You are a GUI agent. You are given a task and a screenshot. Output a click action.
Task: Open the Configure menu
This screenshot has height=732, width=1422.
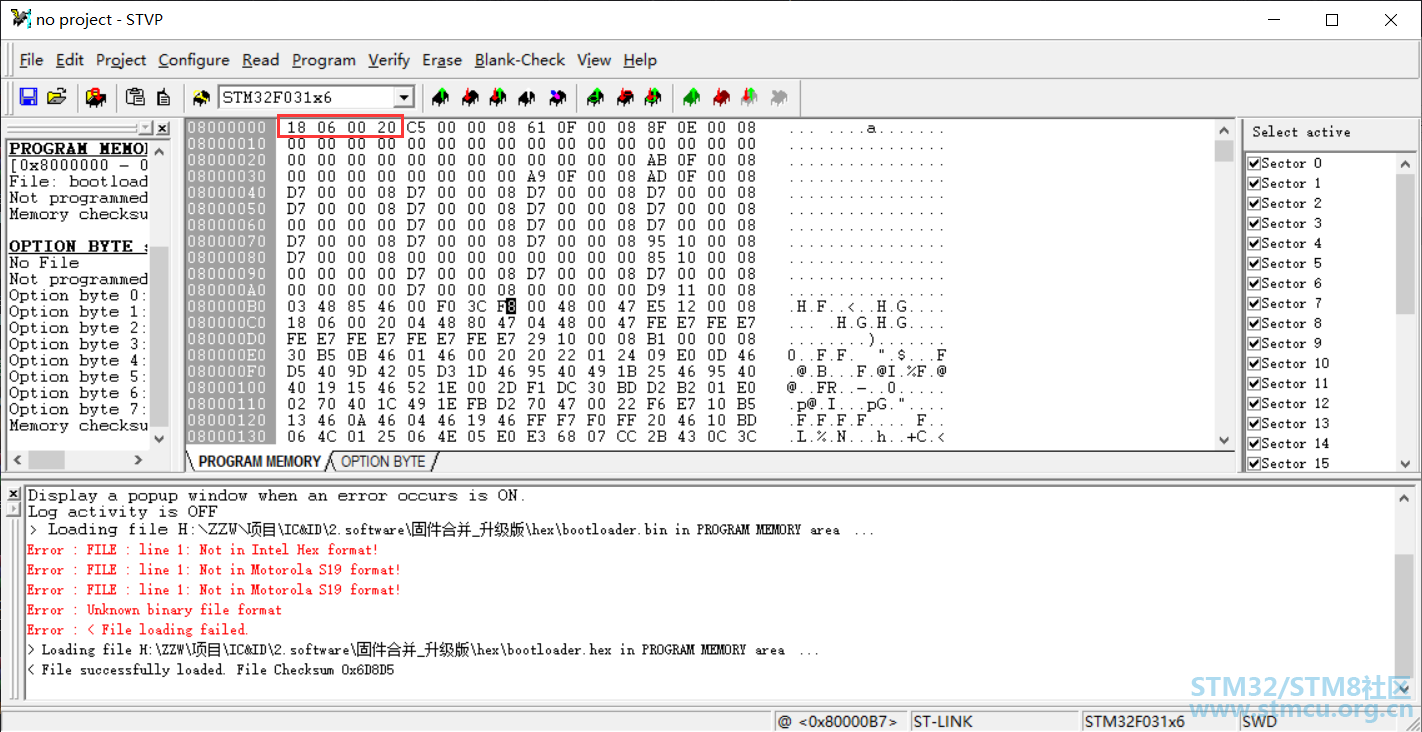(x=194, y=60)
